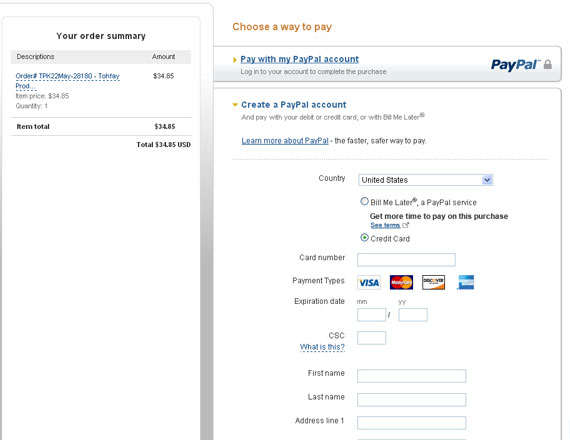Click the Visa card logo
This screenshot has width=570, height=440.
point(369,283)
